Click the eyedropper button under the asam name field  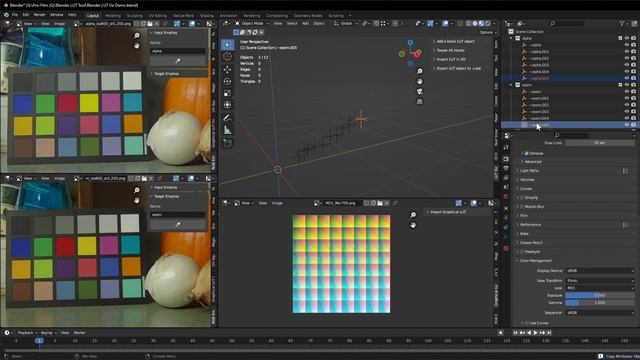[178, 224]
